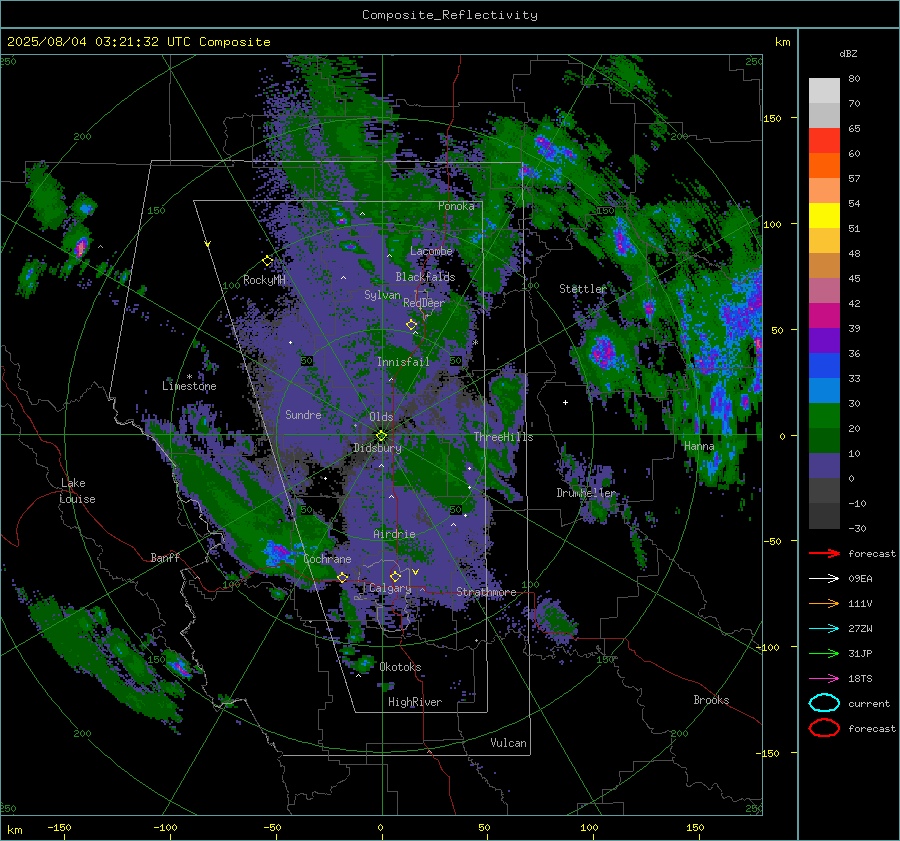This screenshot has height=841, width=900.
Task: Select the Banff label
Action: point(165,557)
